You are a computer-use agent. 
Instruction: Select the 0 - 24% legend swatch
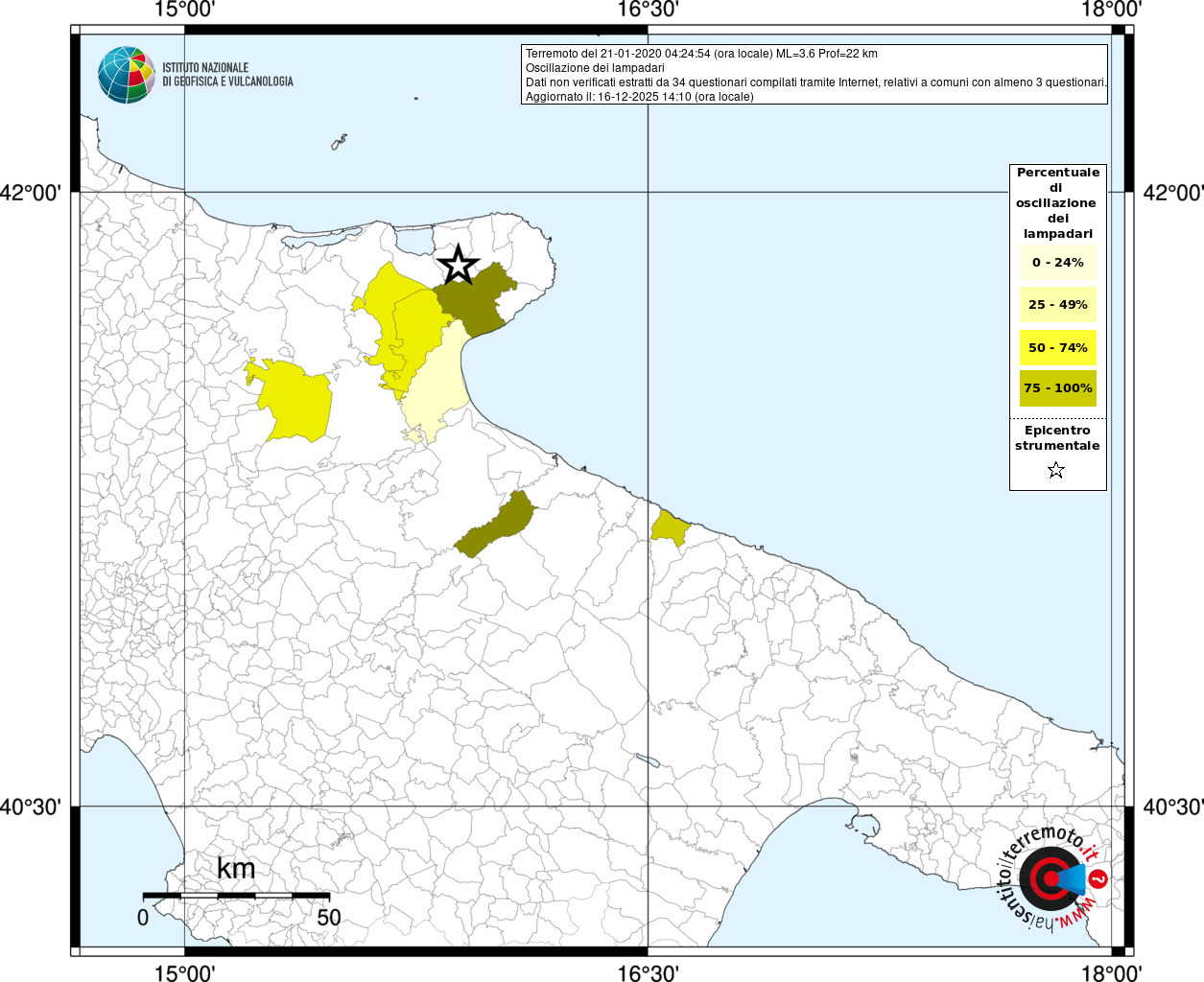point(1057,263)
